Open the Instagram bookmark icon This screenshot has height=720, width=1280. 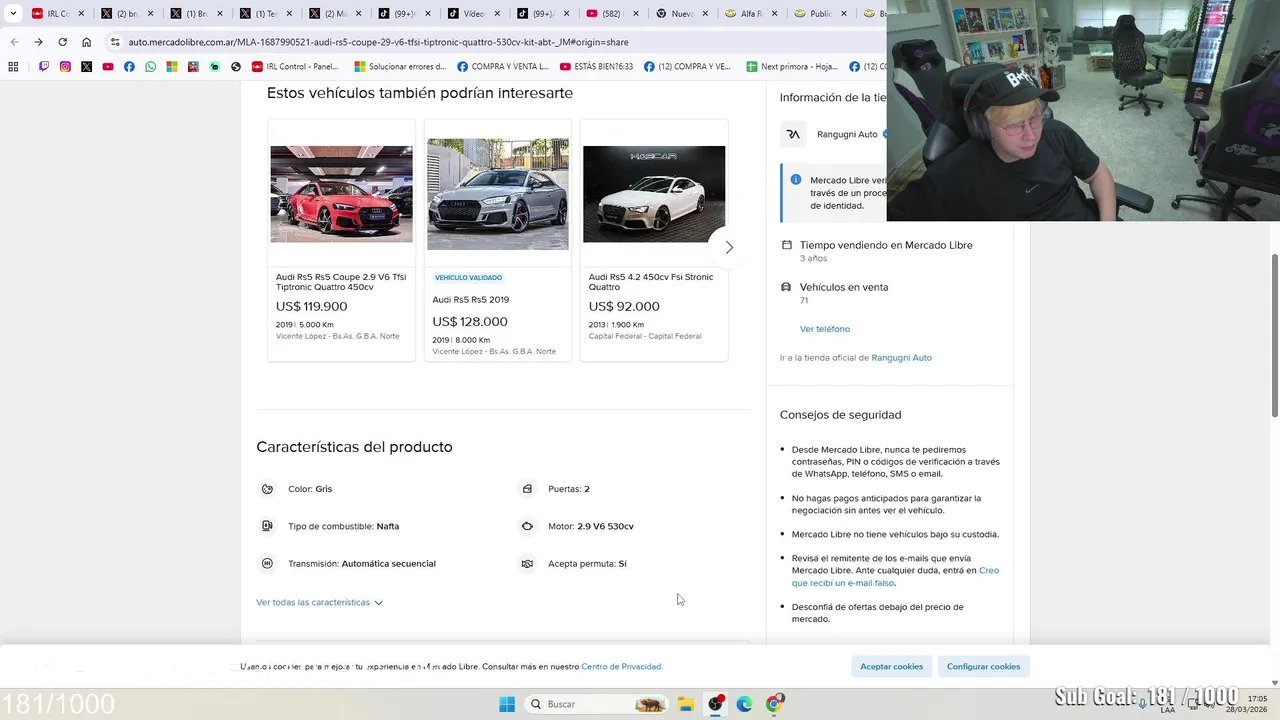(65, 67)
